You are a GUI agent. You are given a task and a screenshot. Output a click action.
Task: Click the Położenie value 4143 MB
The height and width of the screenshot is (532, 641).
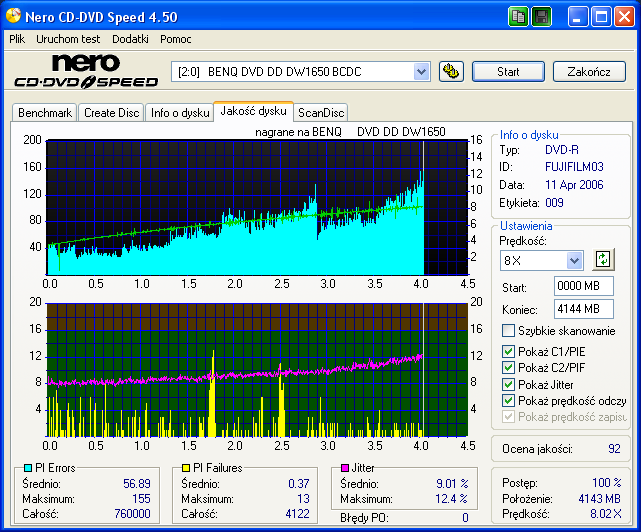(599, 499)
